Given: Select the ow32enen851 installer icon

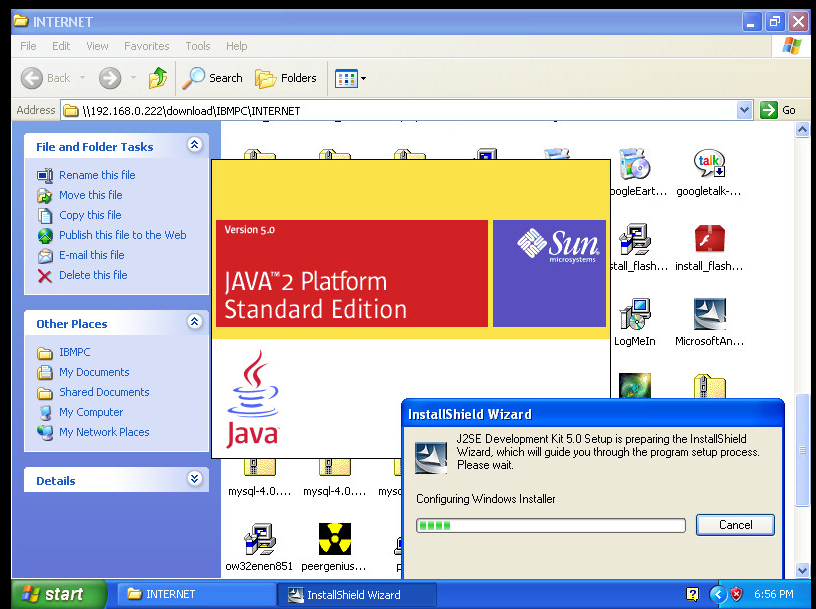Looking at the screenshot, I should tap(259, 541).
